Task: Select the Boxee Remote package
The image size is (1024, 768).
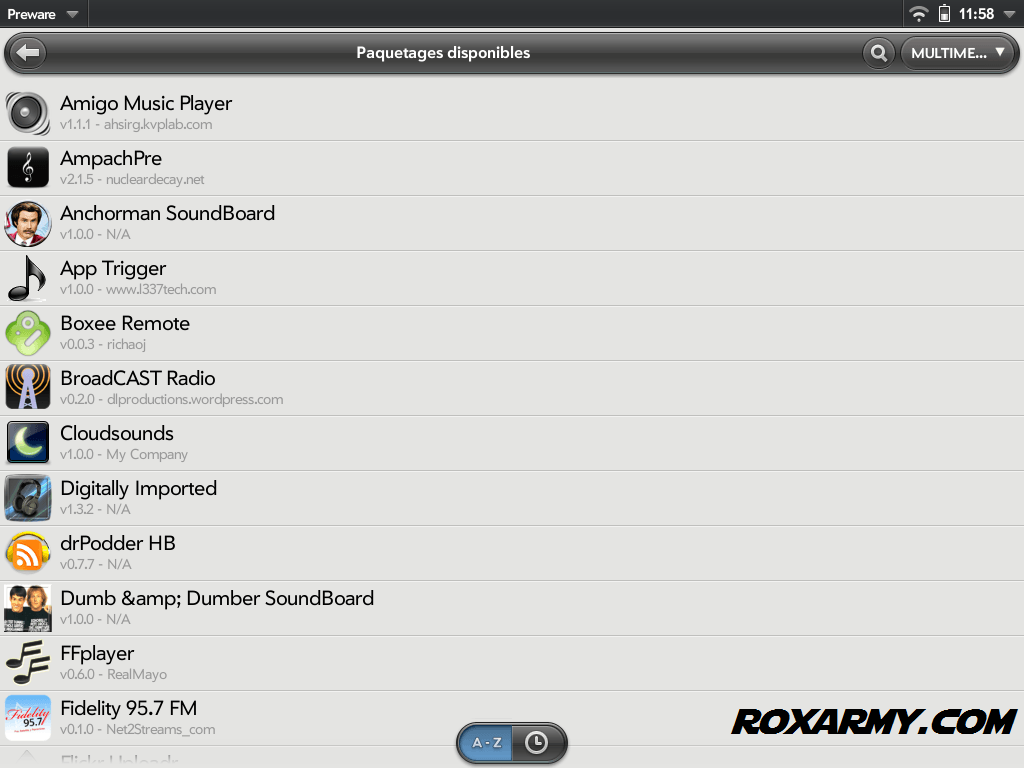Action: 512,333
